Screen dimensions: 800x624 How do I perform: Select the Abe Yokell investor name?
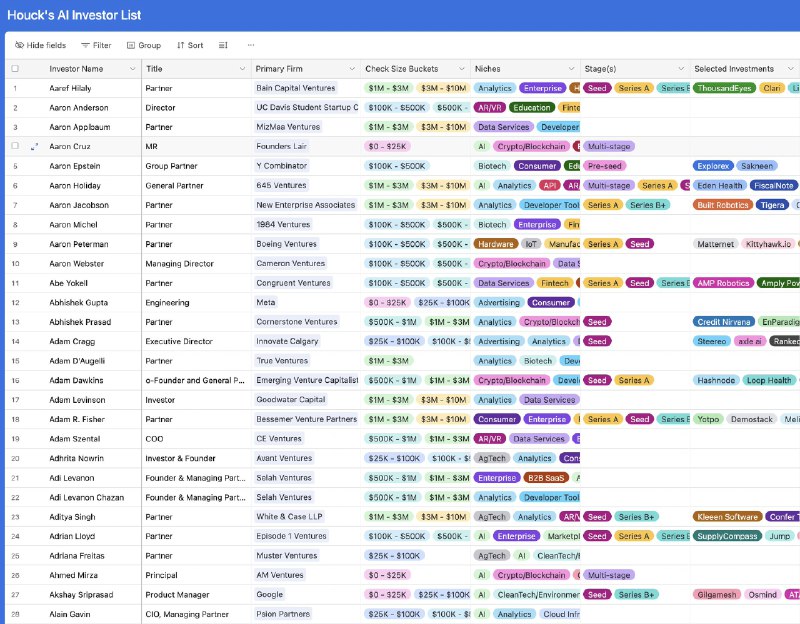[68, 283]
